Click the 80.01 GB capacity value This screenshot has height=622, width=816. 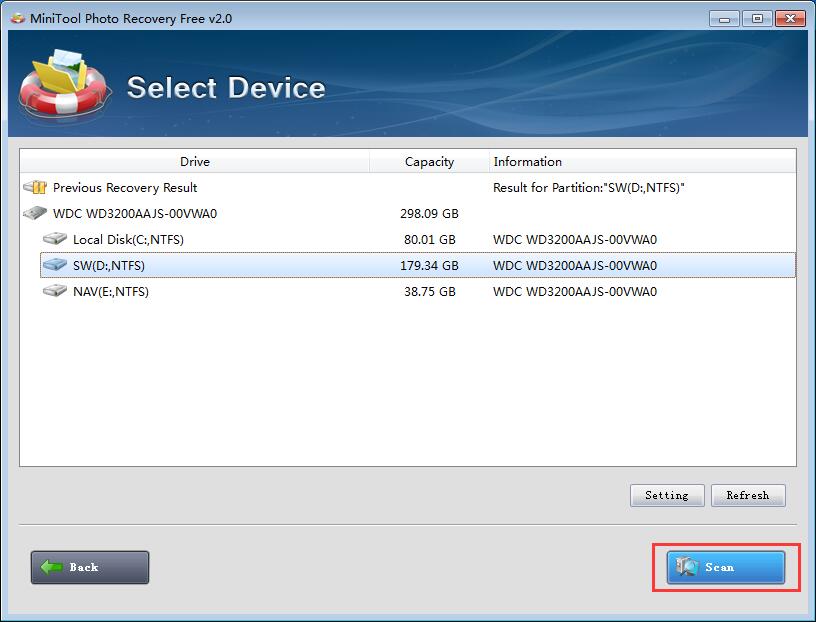[429, 239]
